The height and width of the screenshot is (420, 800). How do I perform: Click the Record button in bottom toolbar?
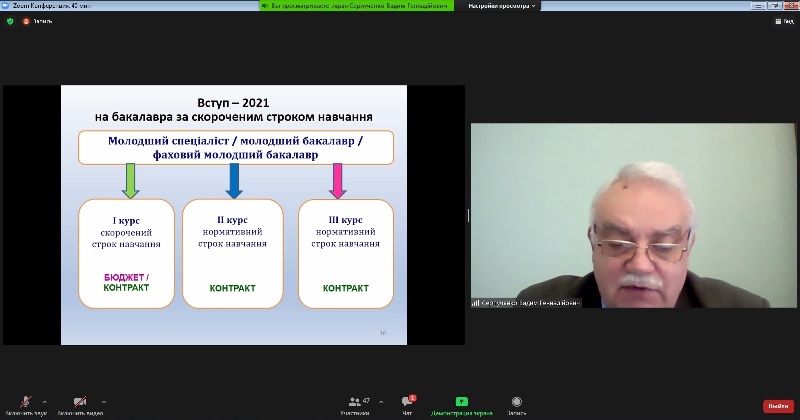(x=516, y=405)
